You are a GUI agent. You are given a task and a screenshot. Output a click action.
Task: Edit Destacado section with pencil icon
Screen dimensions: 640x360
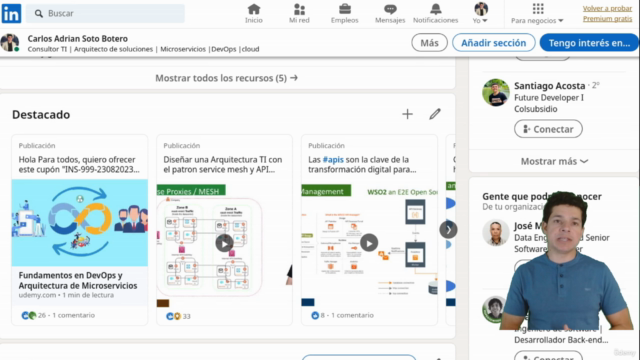(x=435, y=114)
